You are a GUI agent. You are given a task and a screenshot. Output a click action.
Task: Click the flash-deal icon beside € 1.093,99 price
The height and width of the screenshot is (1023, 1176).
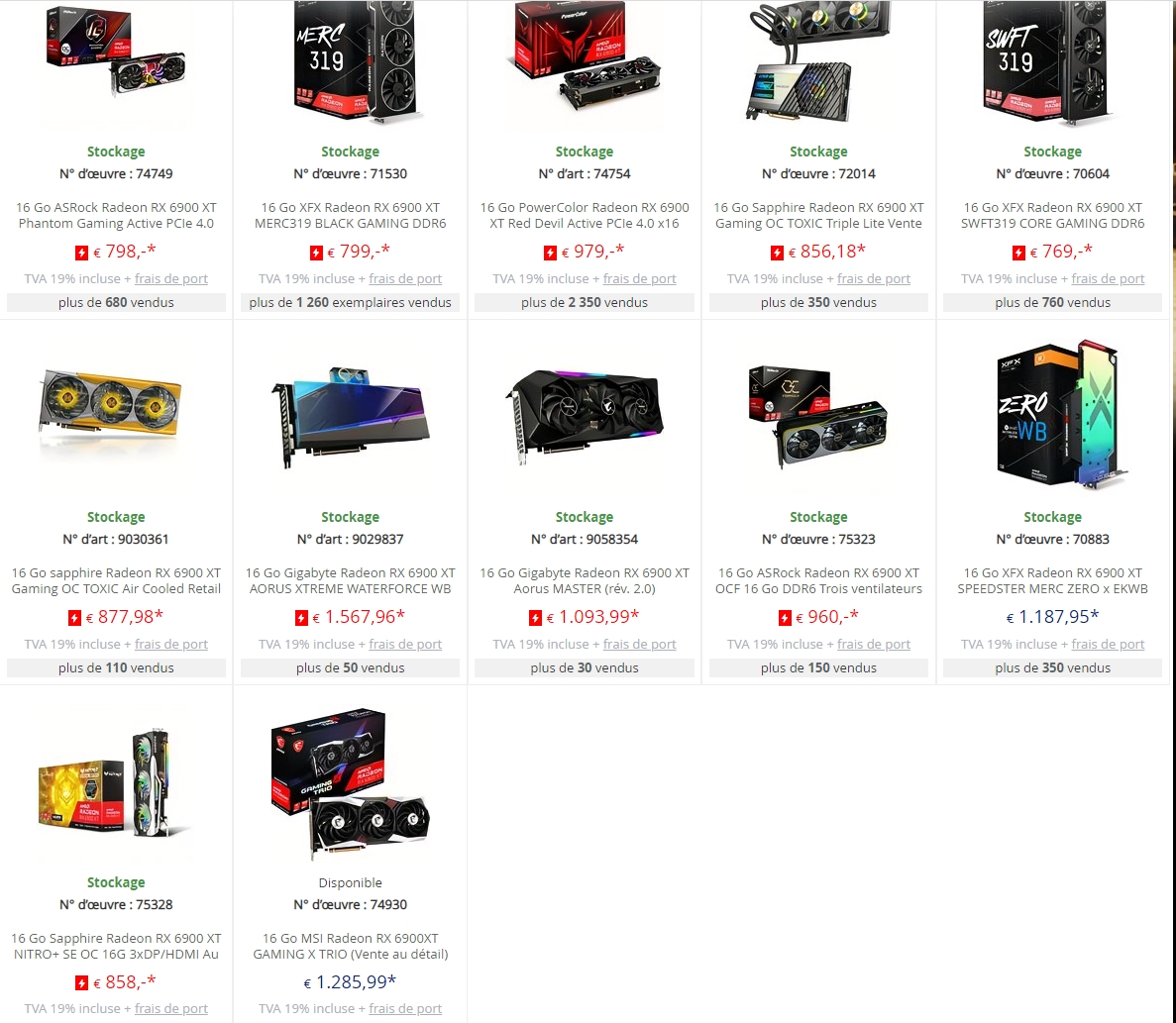535,618
